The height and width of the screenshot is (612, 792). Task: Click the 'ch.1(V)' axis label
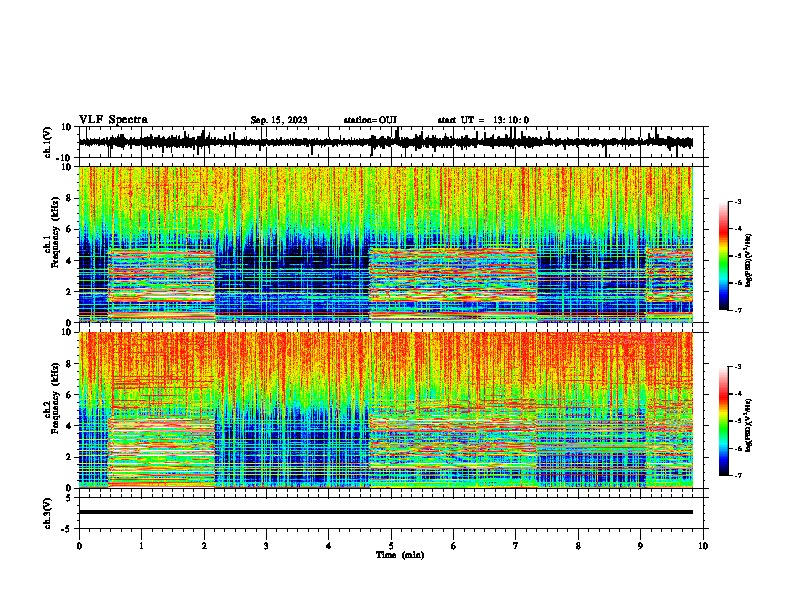[48, 142]
